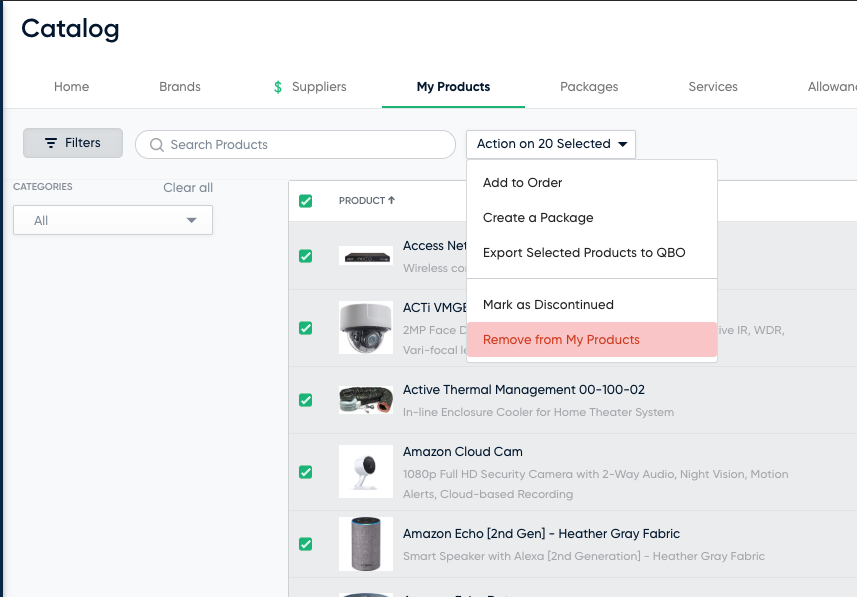Viewport: 857px width, 597px height.
Task: Open the ACTi dome camera thumbnail
Action: pos(366,327)
